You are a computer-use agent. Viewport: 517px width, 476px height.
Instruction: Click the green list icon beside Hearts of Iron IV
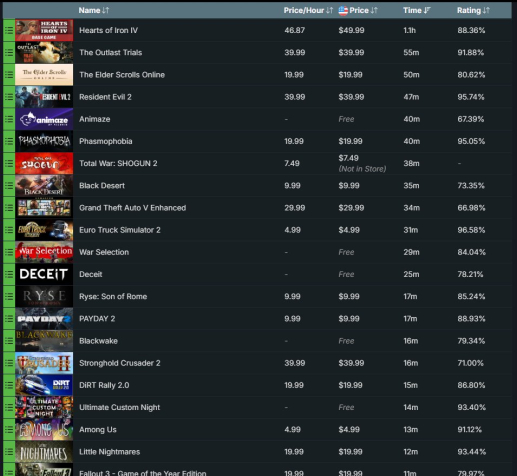[9, 30]
